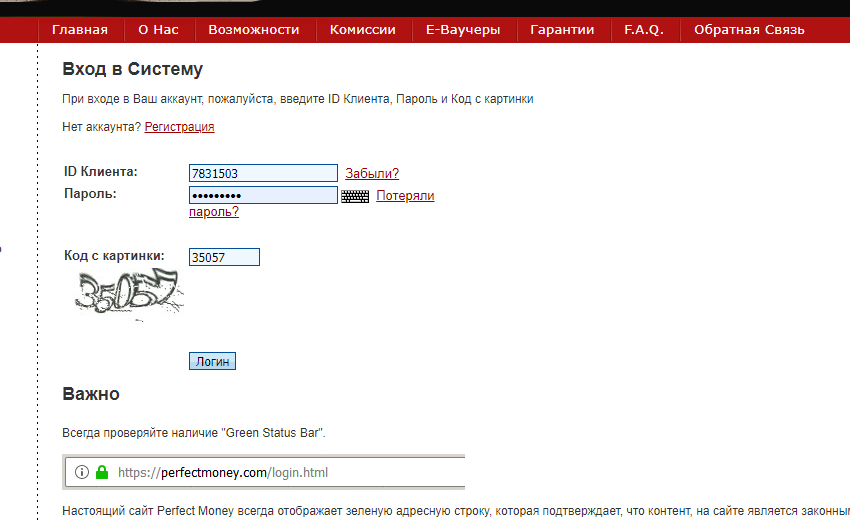The image size is (850, 520).
Task: Focus the ID Клиента input field
Action: [x=263, y=173]
